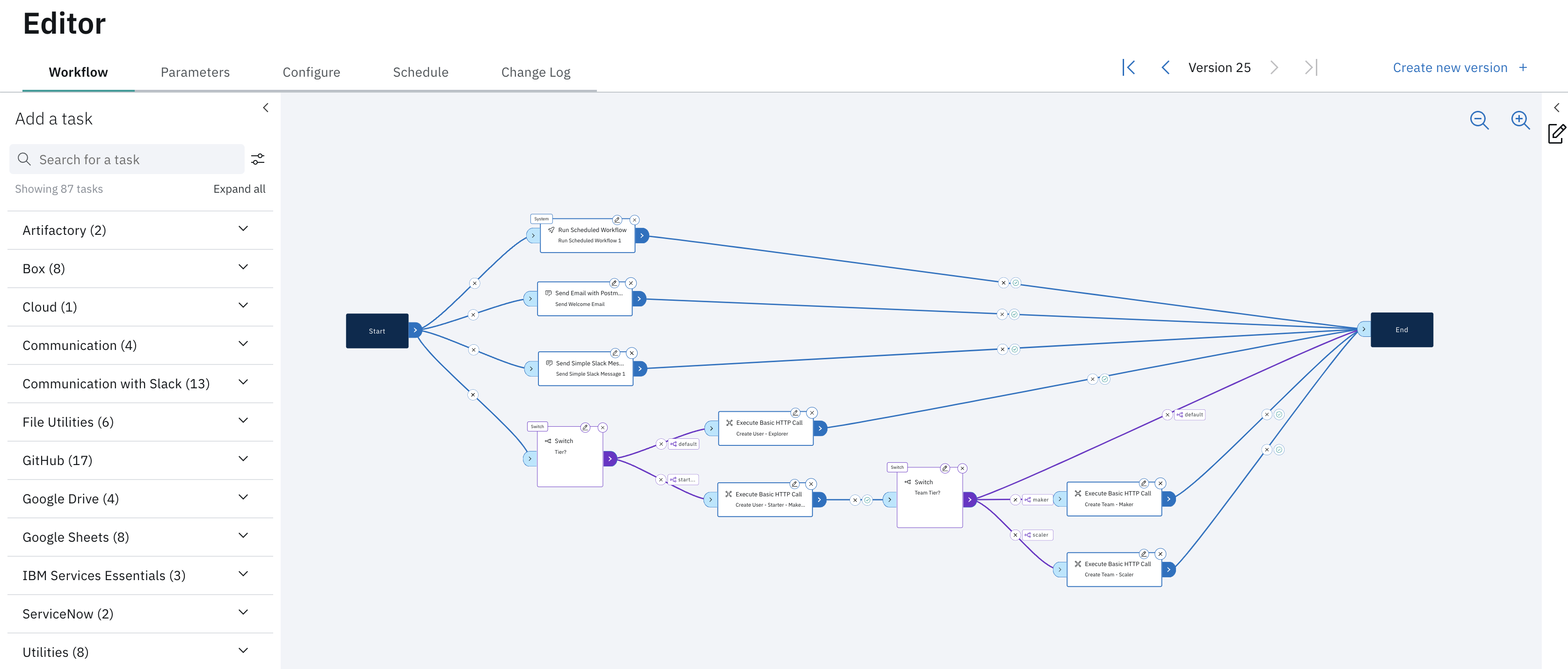Click Start node output port
Image resolution: width=1568 pixels, height=669 pixels.
[x=415, y=331]
